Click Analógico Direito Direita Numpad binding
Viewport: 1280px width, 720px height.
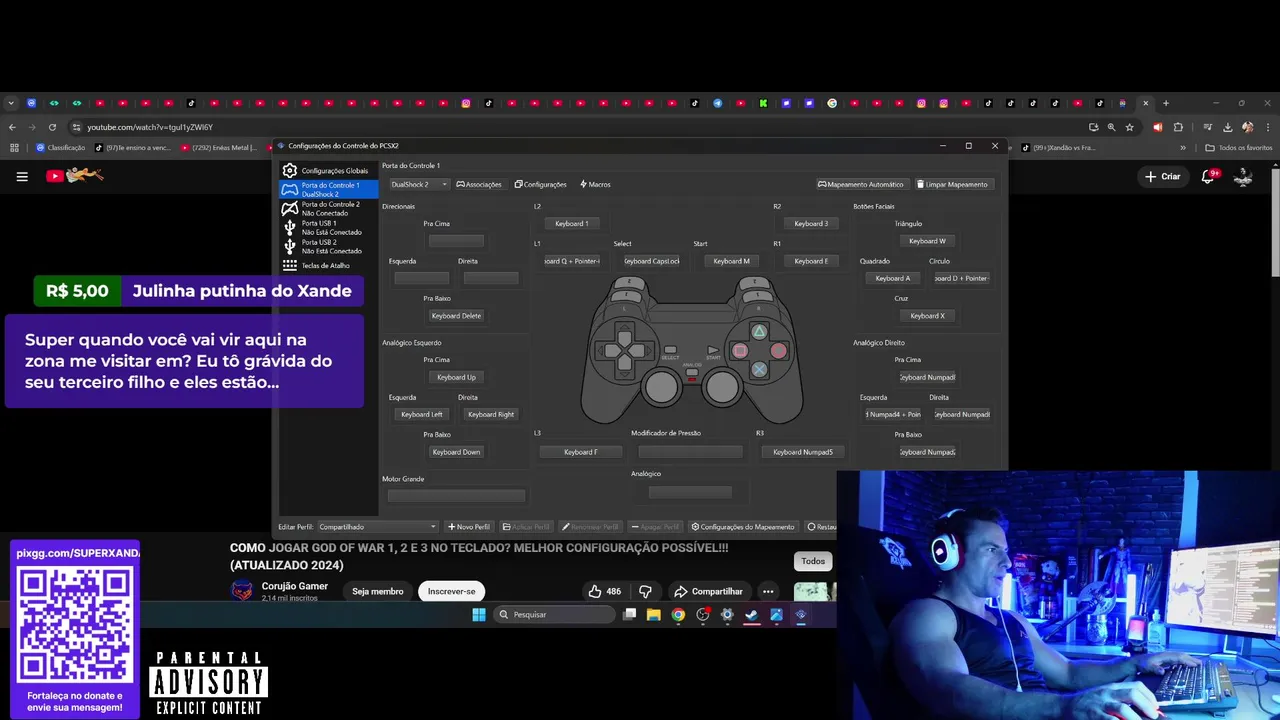[962, 414]
